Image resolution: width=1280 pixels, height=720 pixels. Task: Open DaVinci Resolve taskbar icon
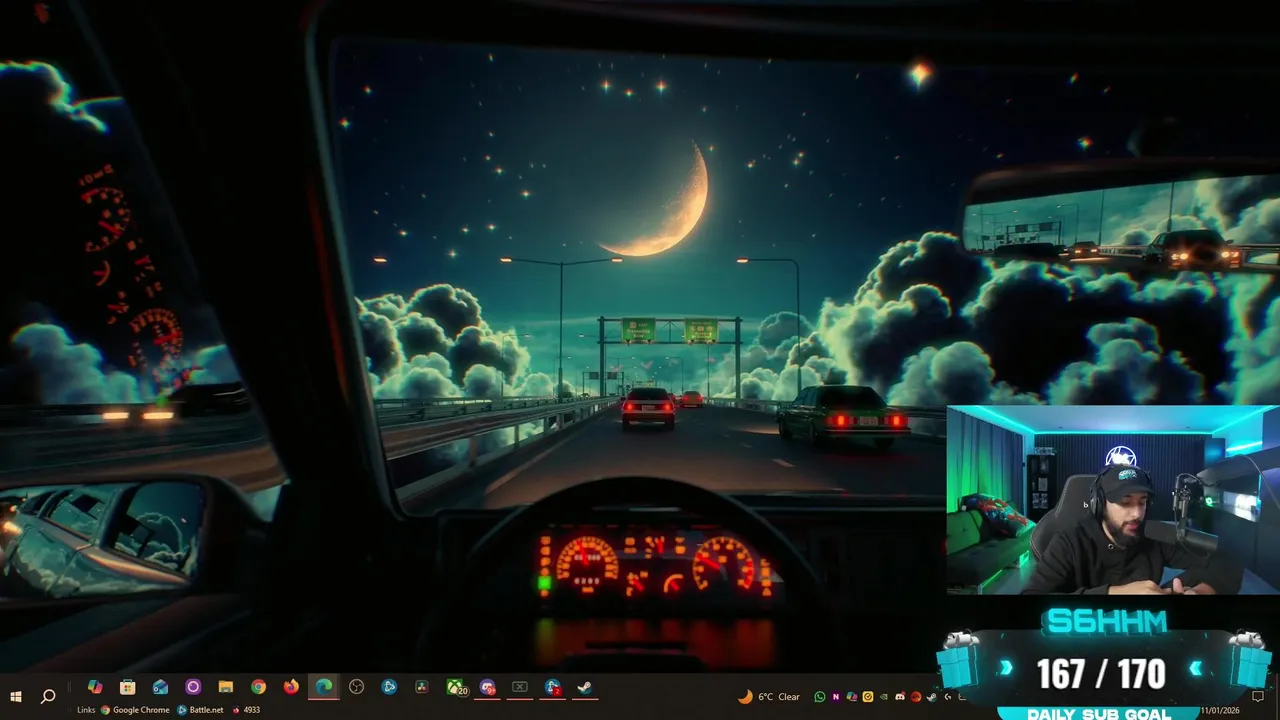[423, 687]
